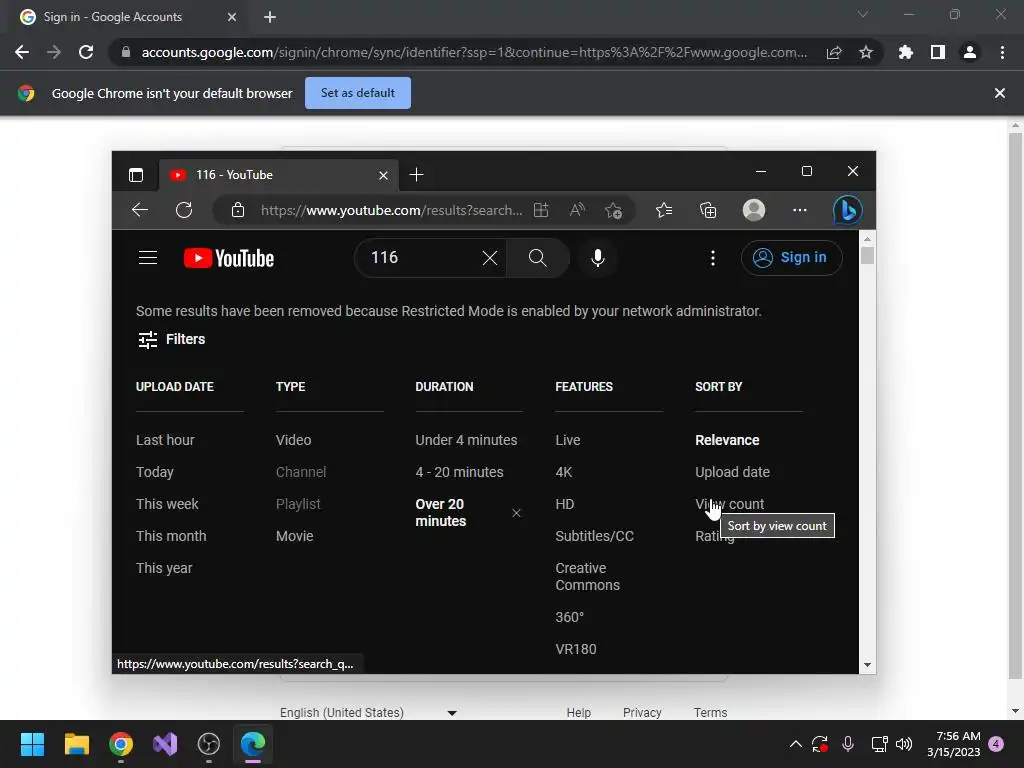Clear the YouTube search box text
This screenshot has width=1024, height=768.
(x=490, y=258)
